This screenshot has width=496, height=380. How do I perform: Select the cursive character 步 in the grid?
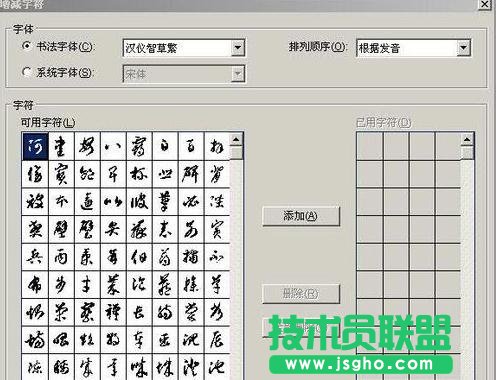pyautogui.click(x=61, y=285)
